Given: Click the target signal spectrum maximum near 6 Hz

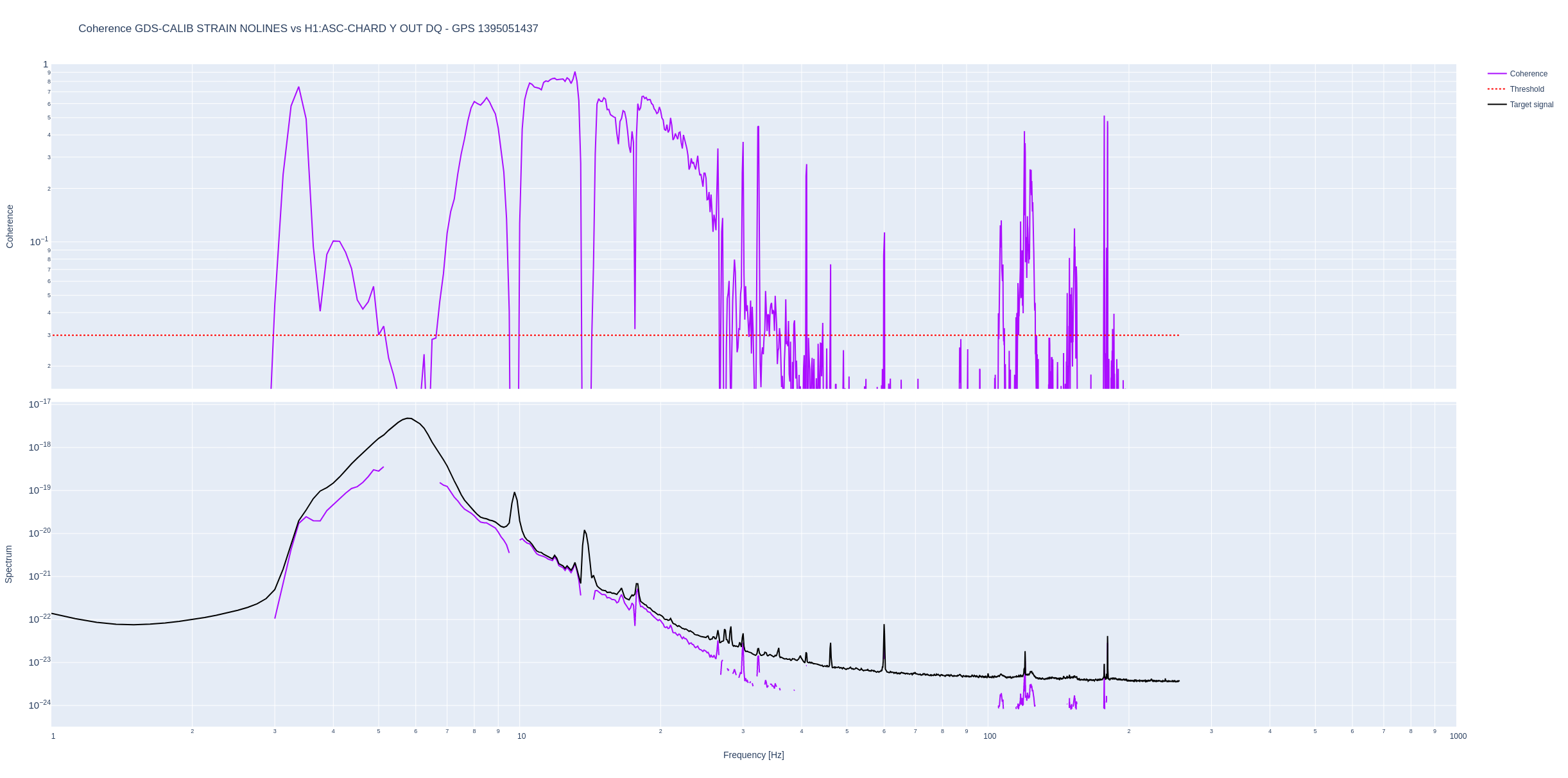Looking at the screenshot, I should pyautogui.click(x=408, y=419).
